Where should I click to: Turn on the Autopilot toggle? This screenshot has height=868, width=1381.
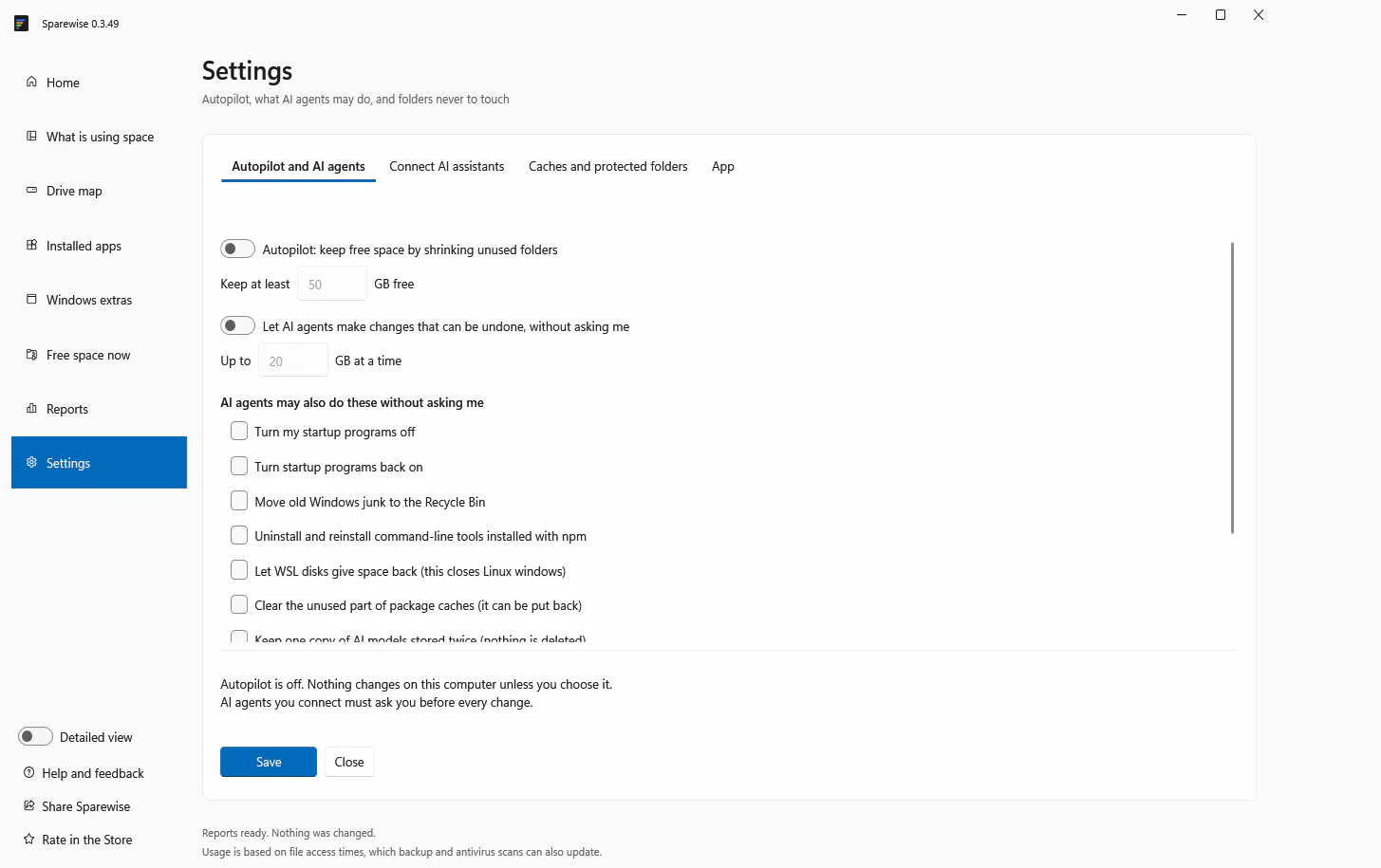(237, 249)
